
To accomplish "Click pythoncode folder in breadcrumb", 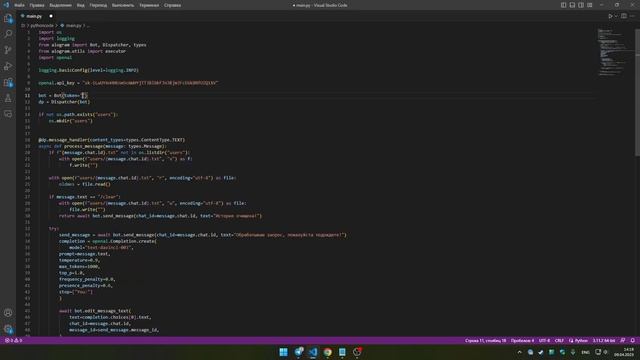I will [42, 25].
